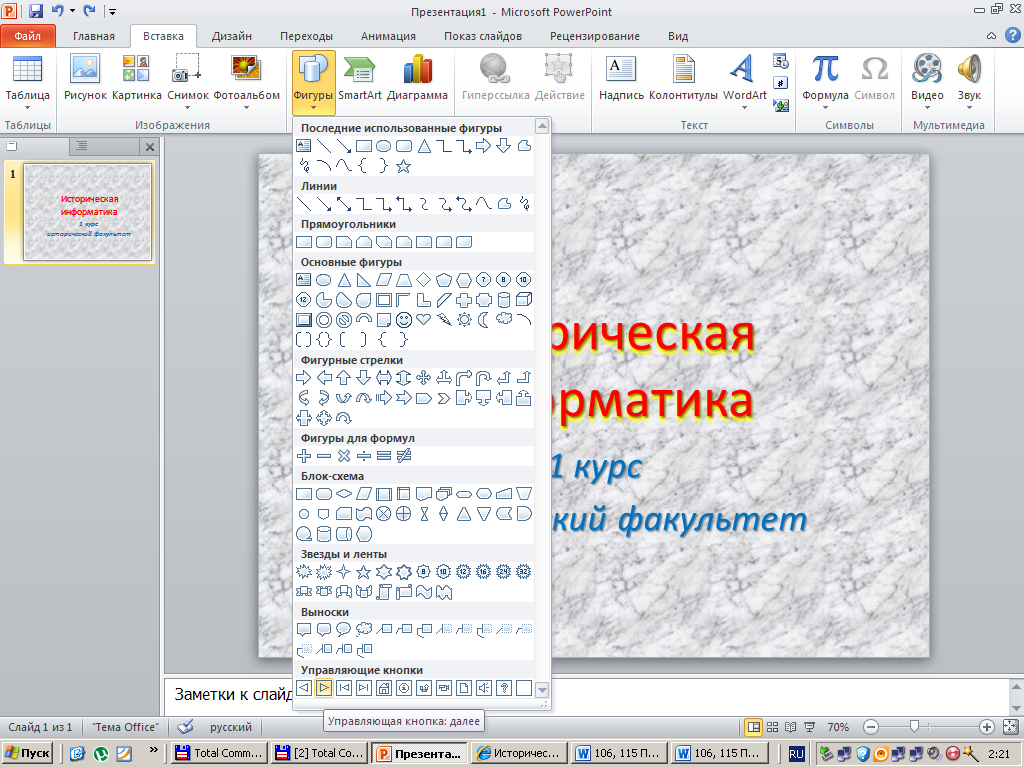Pick the Sound action button shape

(x=483, y=688)
